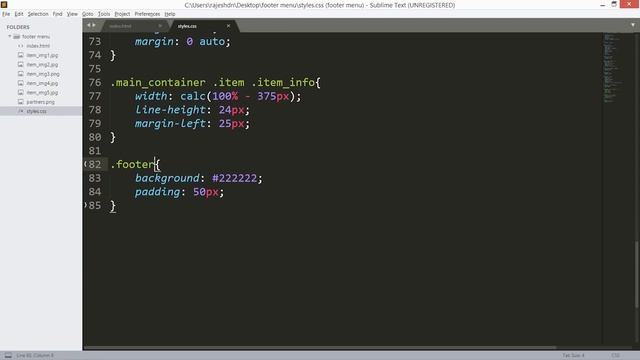Image resolution: width=640 pixels, height=360 pixels.
Task: Click the vertical scrollbar thumb
Action: [x=636, y=274]
